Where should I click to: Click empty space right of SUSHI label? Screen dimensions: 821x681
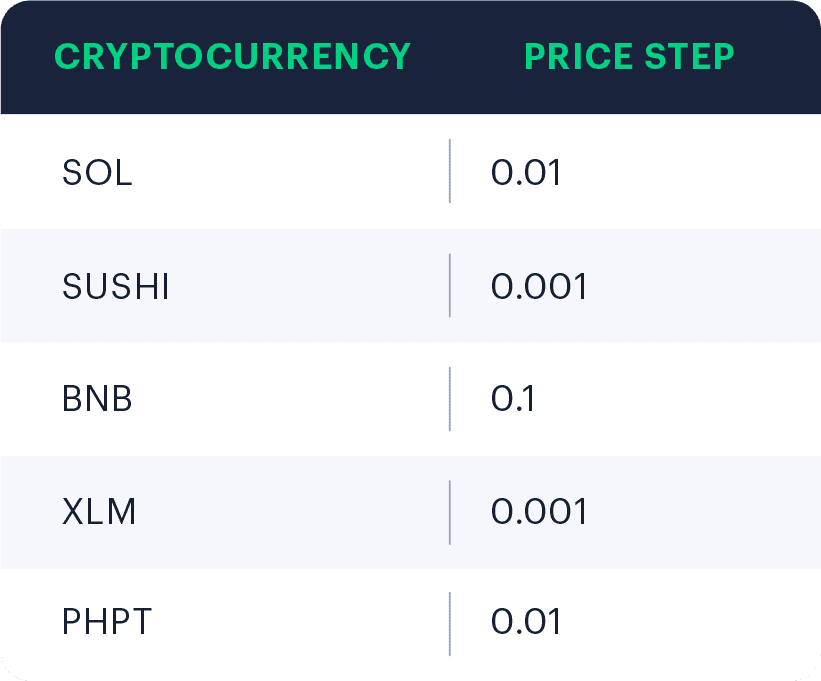[309, 286]
